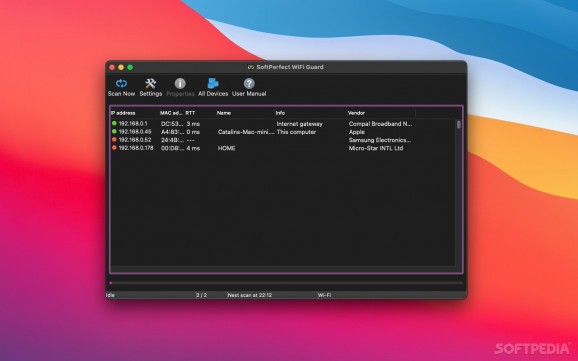Viewport: 578px width, 361px height.
Task: Click the 3 ms RTT value
Action: pos(193,124)
